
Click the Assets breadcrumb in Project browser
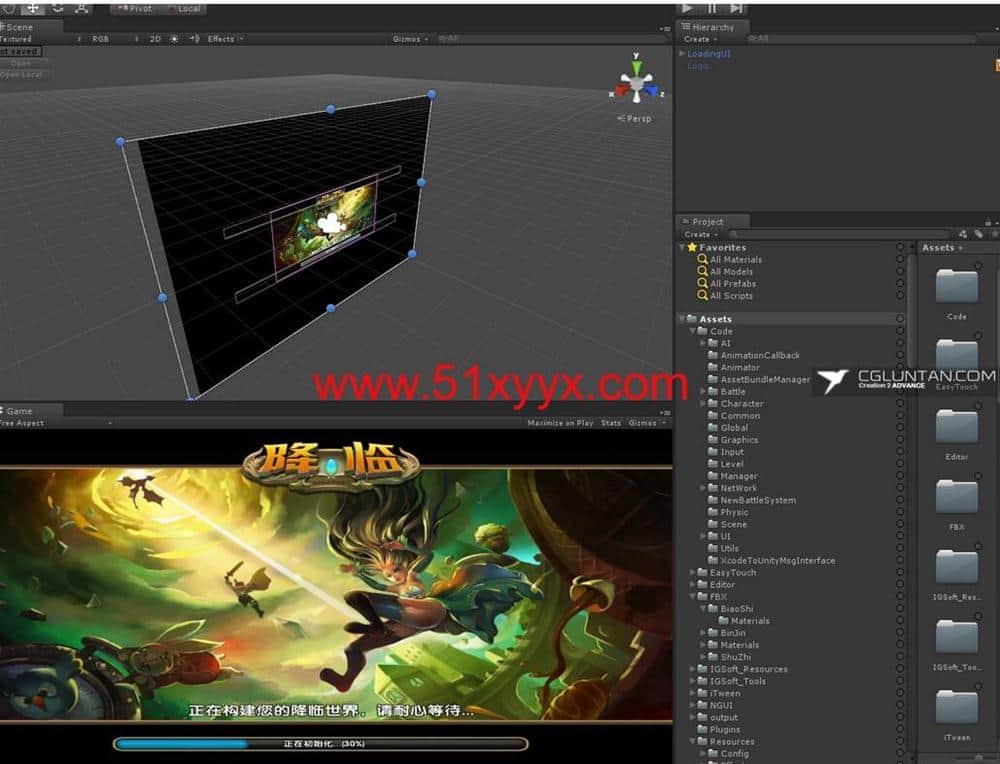point(938,247)
